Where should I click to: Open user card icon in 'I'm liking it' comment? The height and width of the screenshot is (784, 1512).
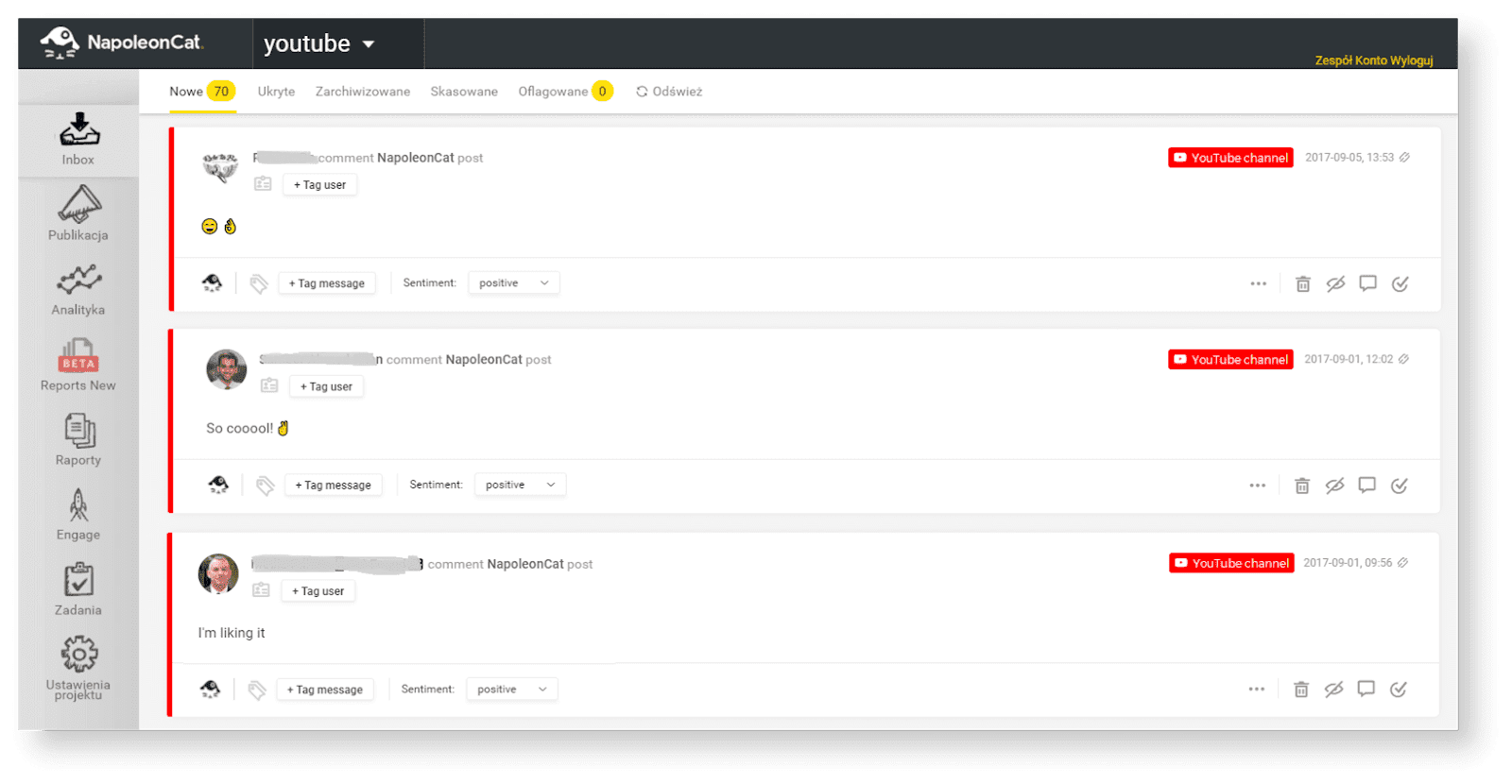[261, 590]
